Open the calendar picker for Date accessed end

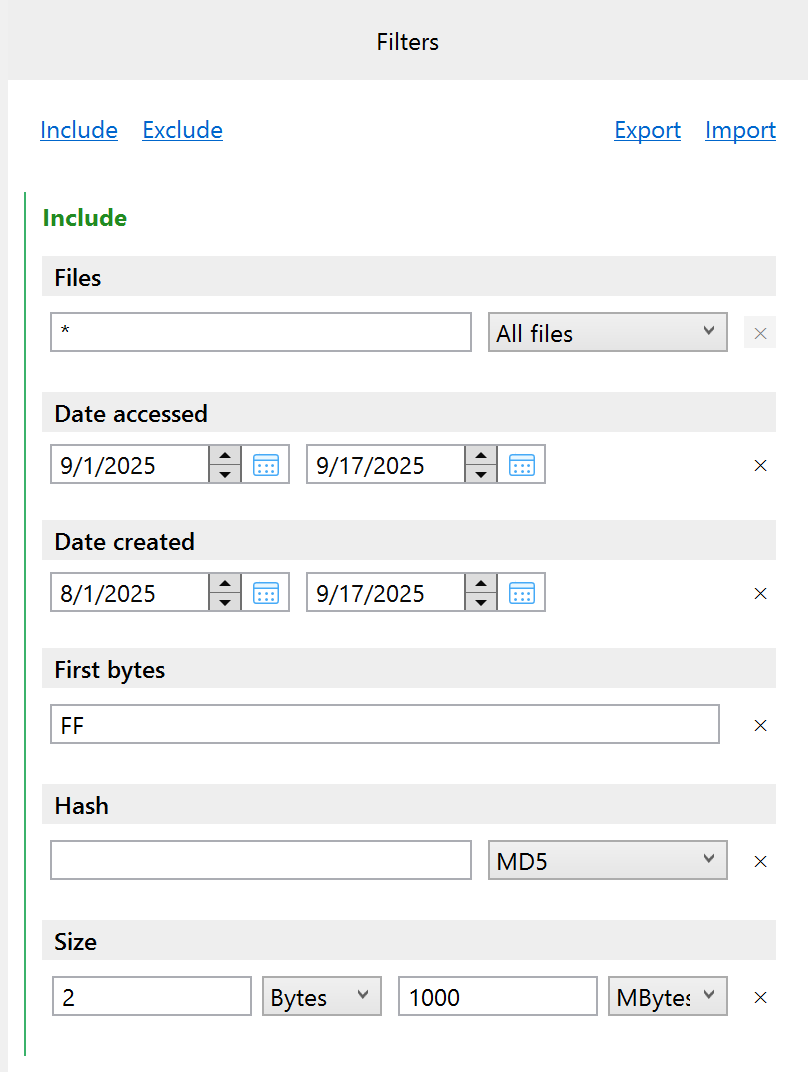(521, 464)
